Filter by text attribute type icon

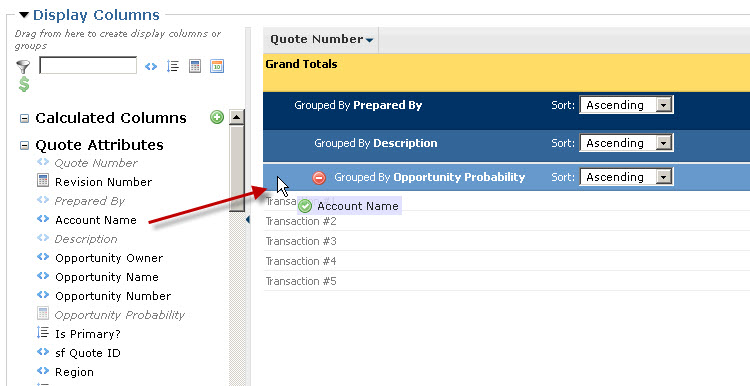click(x=151, y=66)
